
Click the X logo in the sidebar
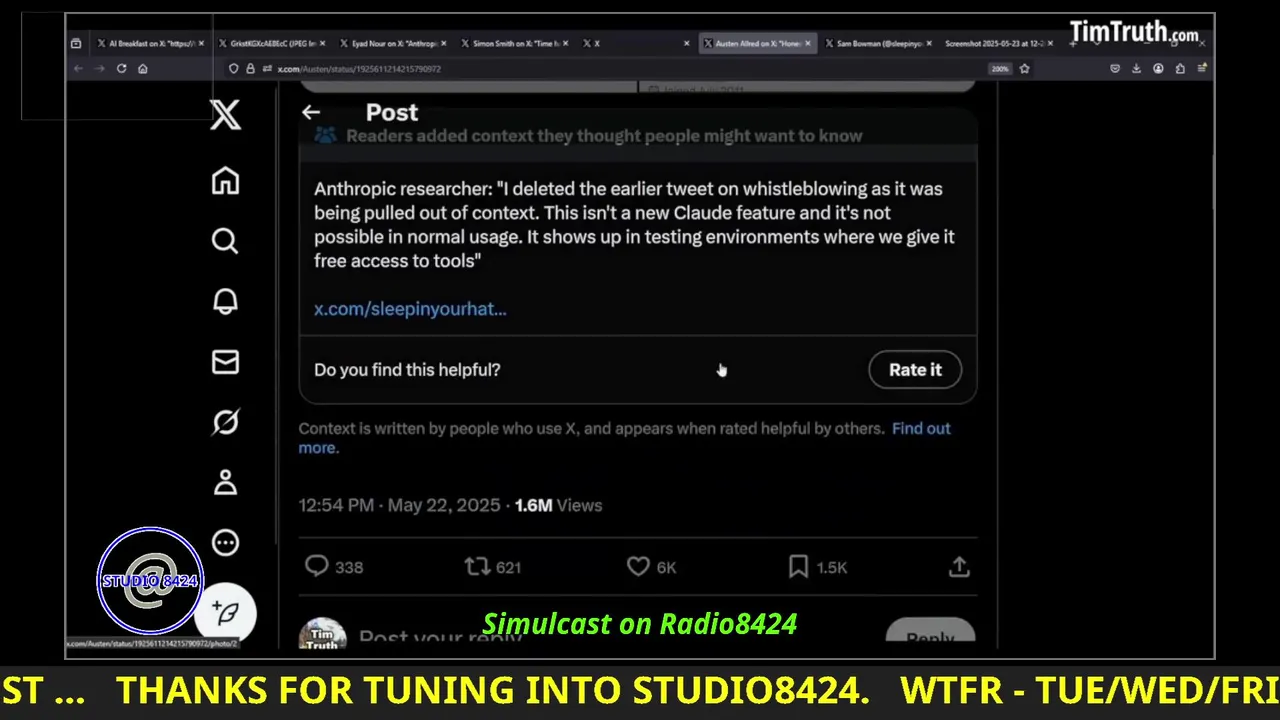[x=225, y=115]
